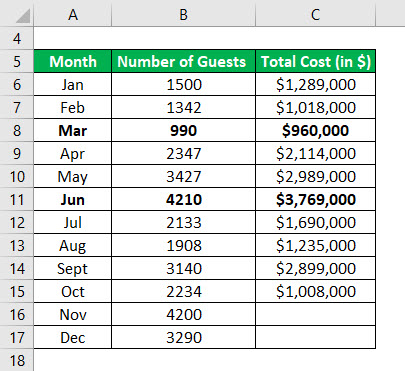Screen dimensions: 405x371
Task: Select the cost cell $3,769,000
Action: 315,199
